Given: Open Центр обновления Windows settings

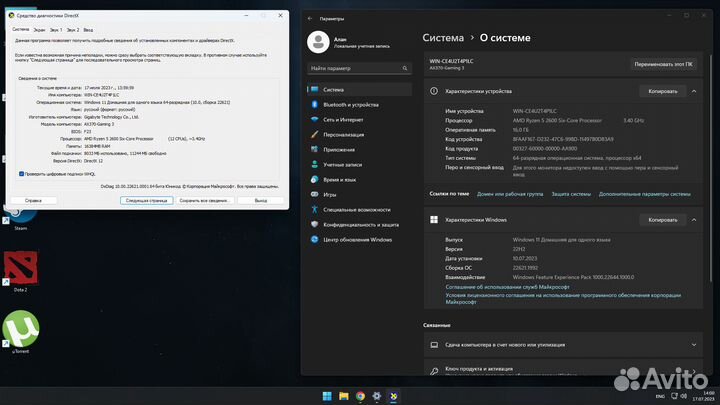Looking at the screenshot, I should 359,240.
